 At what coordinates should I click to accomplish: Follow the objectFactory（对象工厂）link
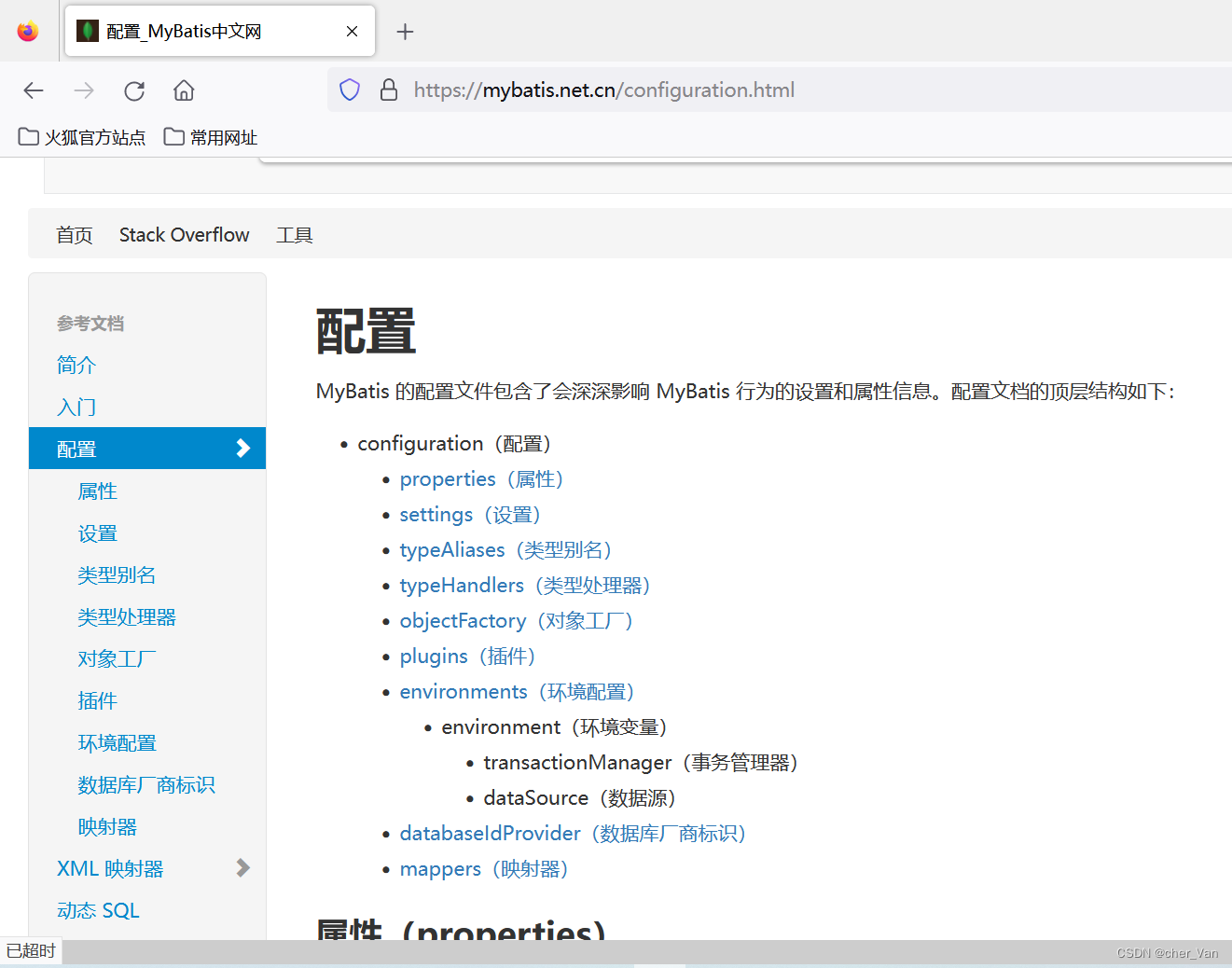pos(517,621)
